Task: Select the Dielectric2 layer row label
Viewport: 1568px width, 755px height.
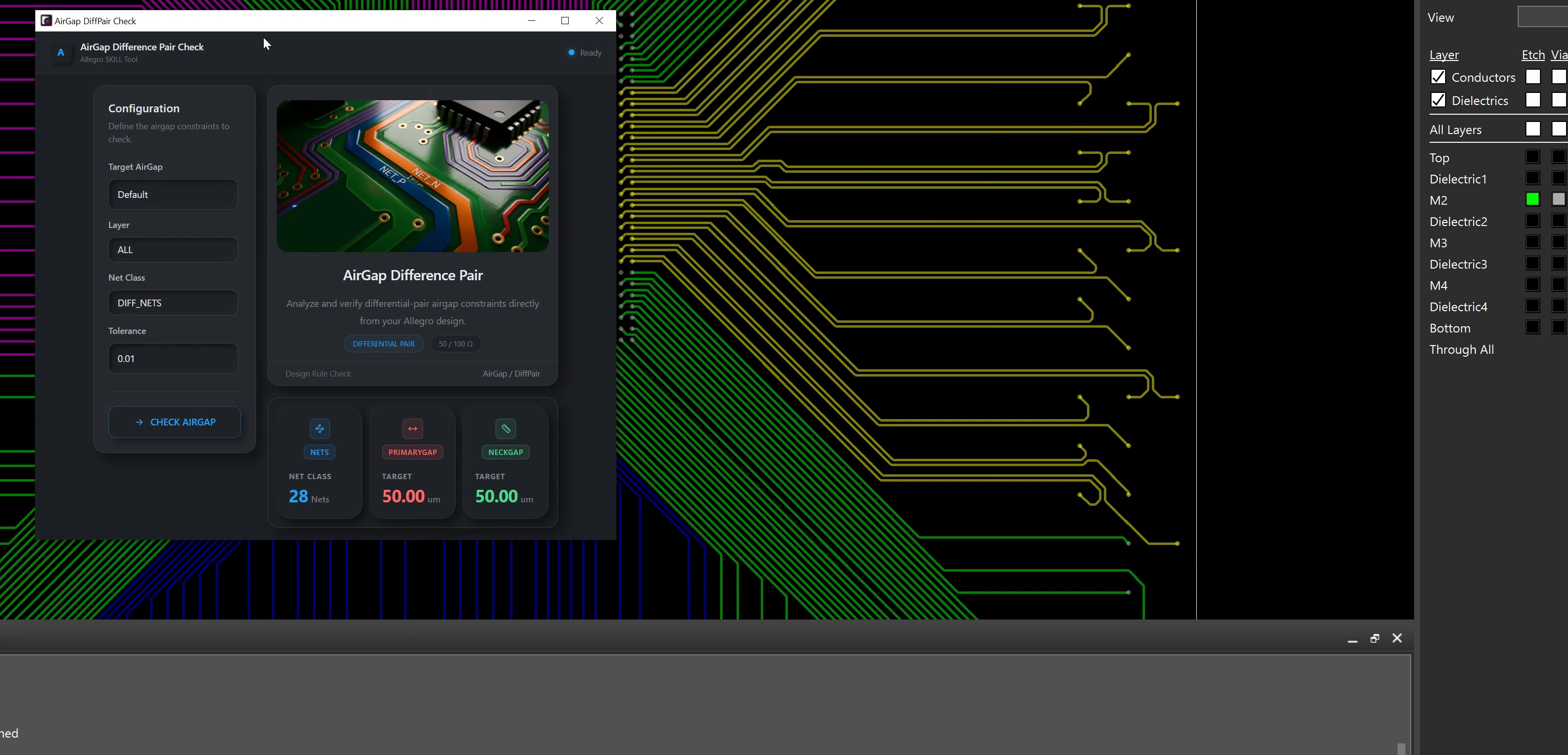Action: pyautogui.click(x=1459, y=222)
